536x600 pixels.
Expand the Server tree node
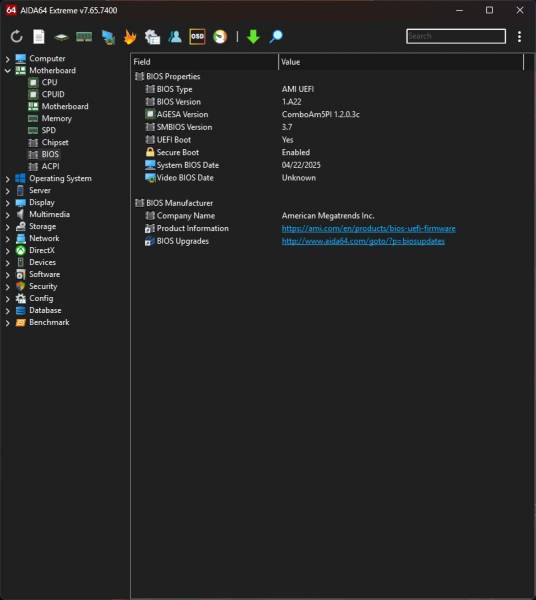tap(7, 191)
